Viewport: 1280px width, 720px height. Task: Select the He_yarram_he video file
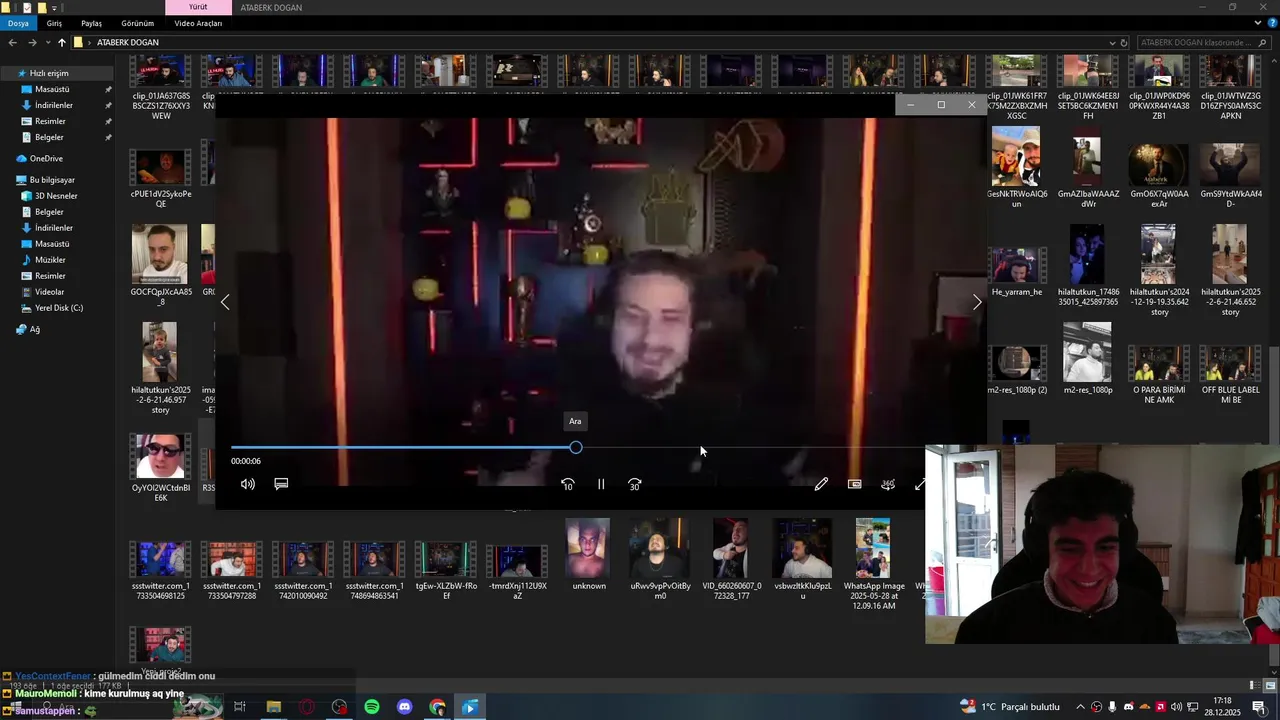1016,272
